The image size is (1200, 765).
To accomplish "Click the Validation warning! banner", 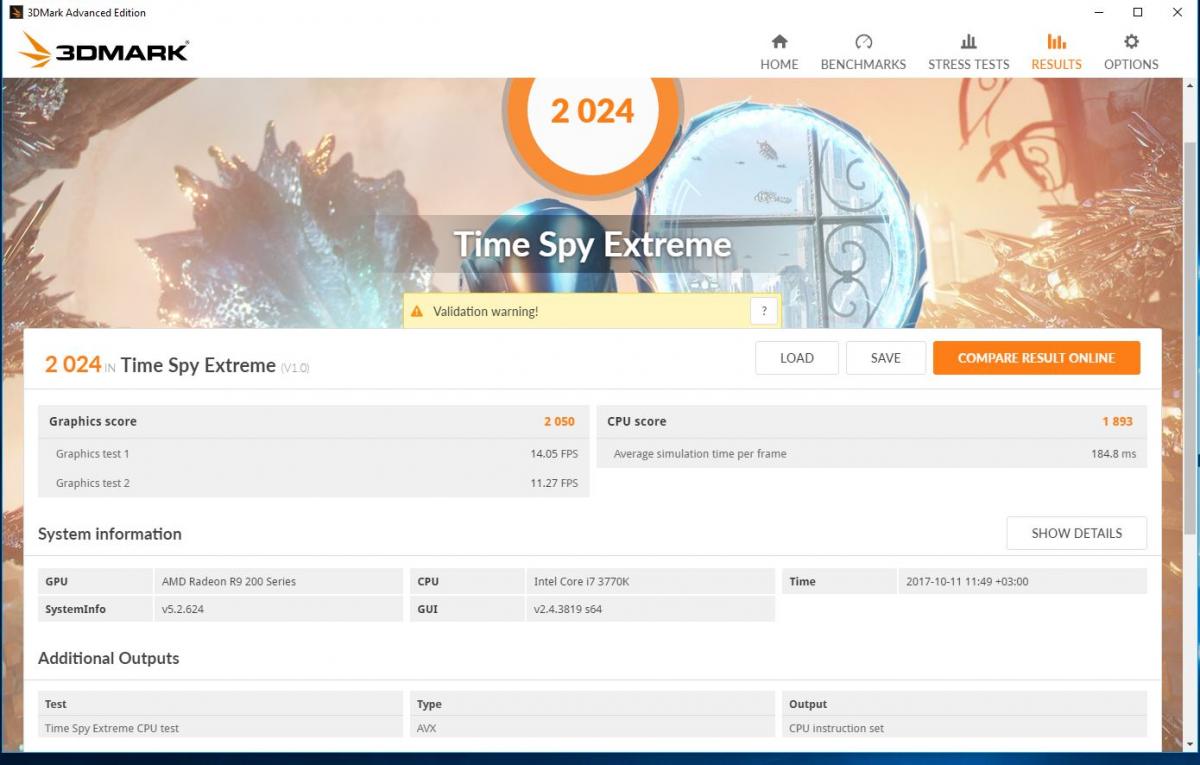I will (592, 311).
